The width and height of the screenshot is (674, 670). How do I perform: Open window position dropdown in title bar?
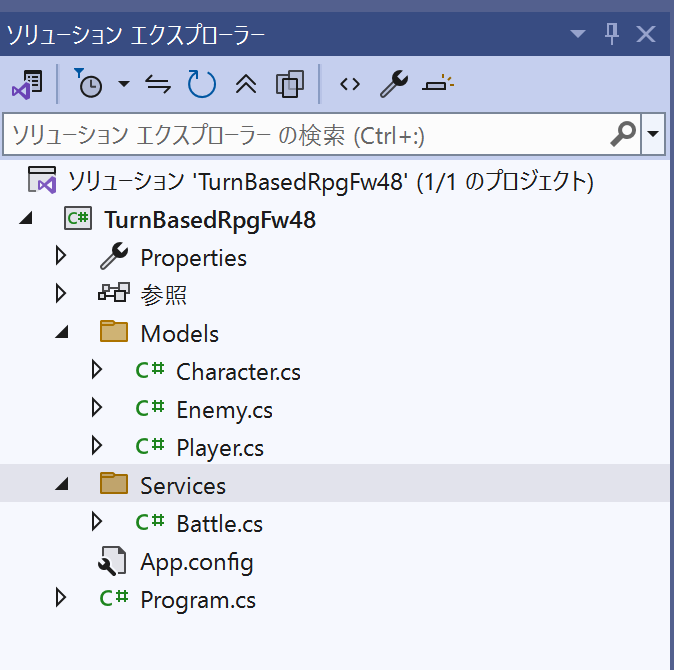click(578, 34)
